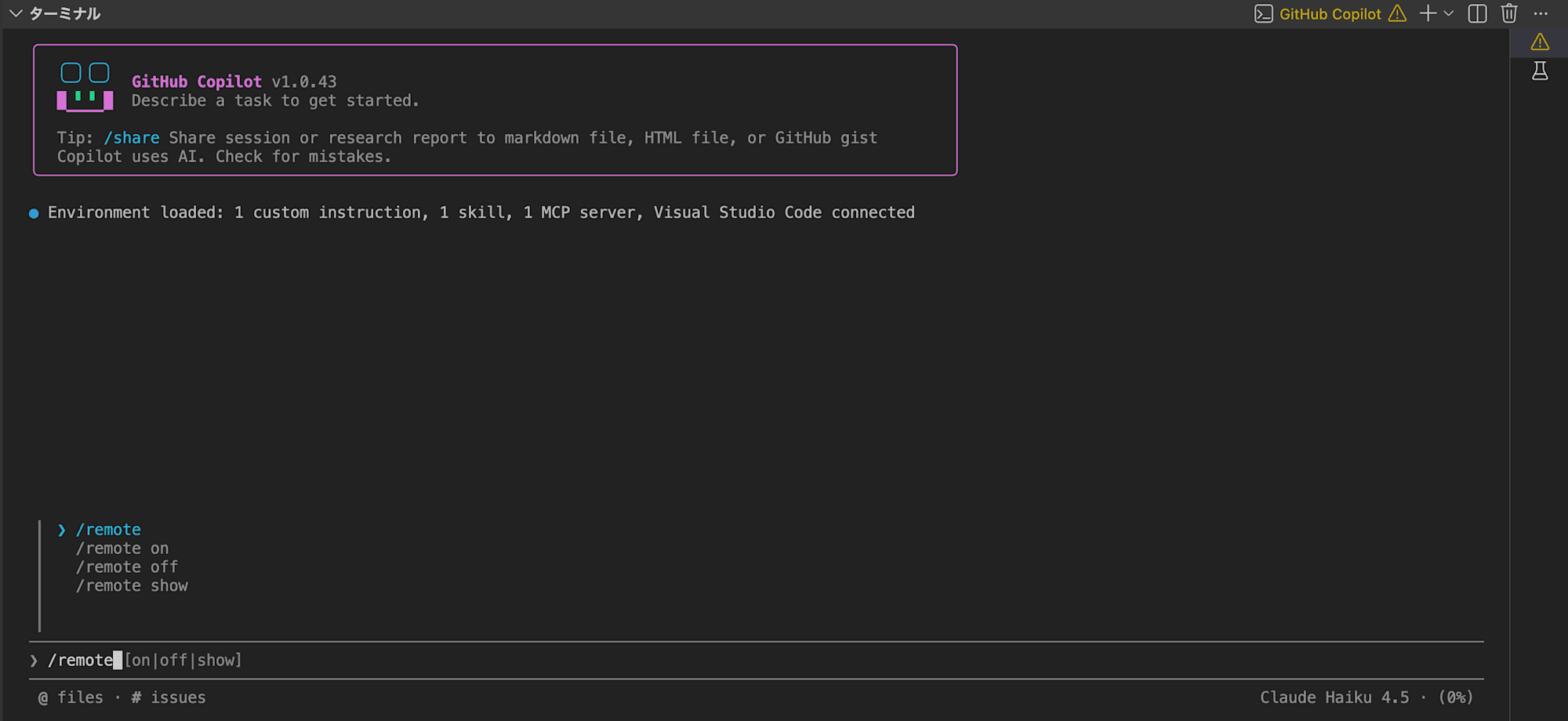This screenshot has width=1568, height=721.
Task: Click the /share command in the tip
Action: pyautogui.click(x=132, y=138)
